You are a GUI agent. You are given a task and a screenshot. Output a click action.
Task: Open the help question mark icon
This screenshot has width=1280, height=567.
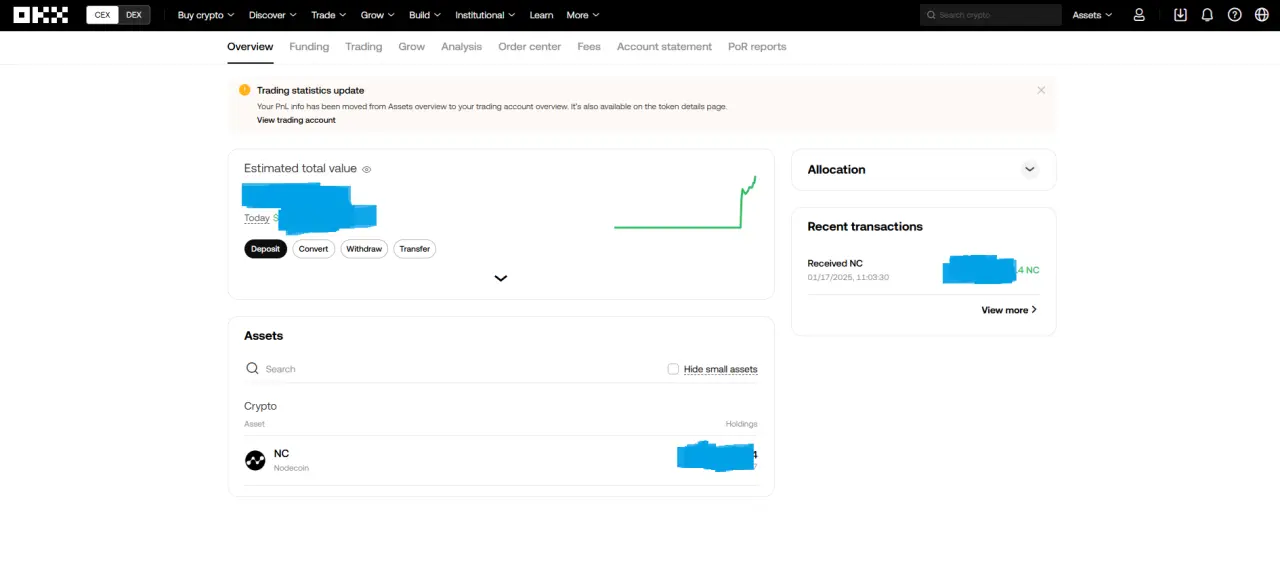click(1234, 15)
